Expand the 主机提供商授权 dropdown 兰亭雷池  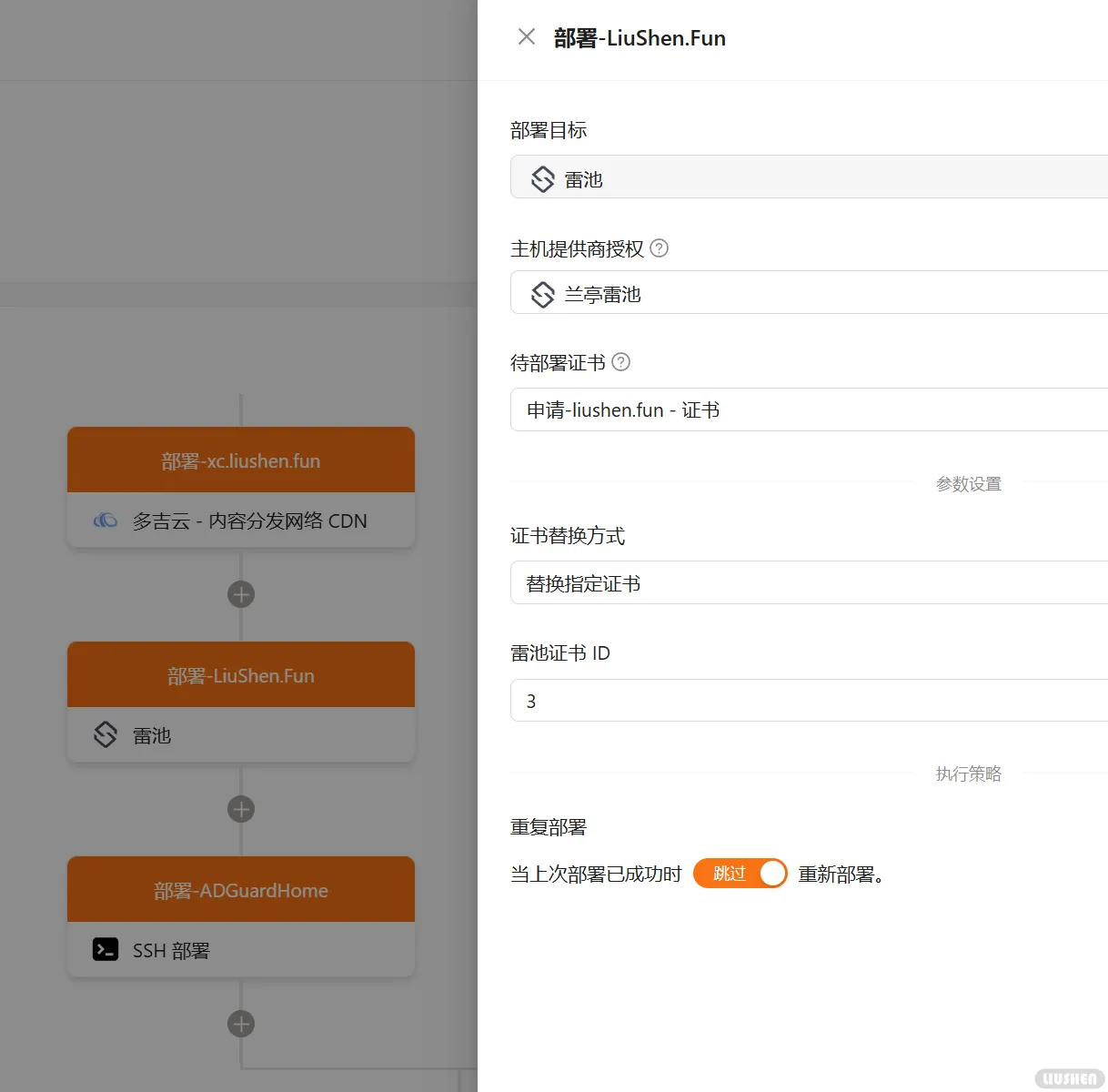click(x=808, y=293)
